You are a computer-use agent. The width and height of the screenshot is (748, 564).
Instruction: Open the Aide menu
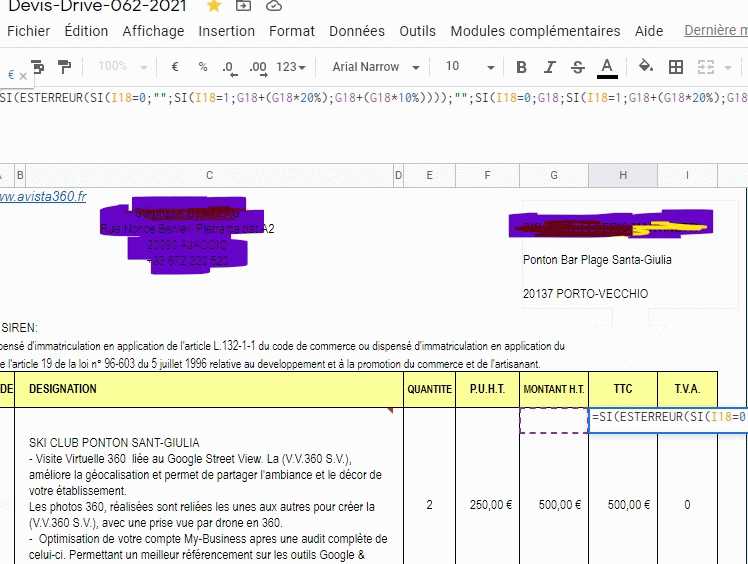click(x=649, y=31)
